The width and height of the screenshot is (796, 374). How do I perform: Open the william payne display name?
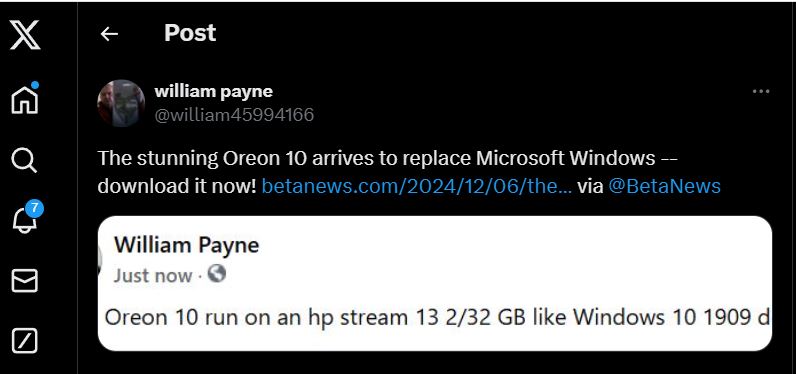213,91
